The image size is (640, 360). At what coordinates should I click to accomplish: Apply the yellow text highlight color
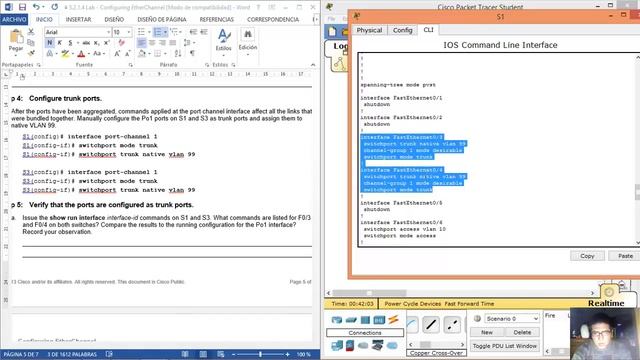(x=64, y=53)
